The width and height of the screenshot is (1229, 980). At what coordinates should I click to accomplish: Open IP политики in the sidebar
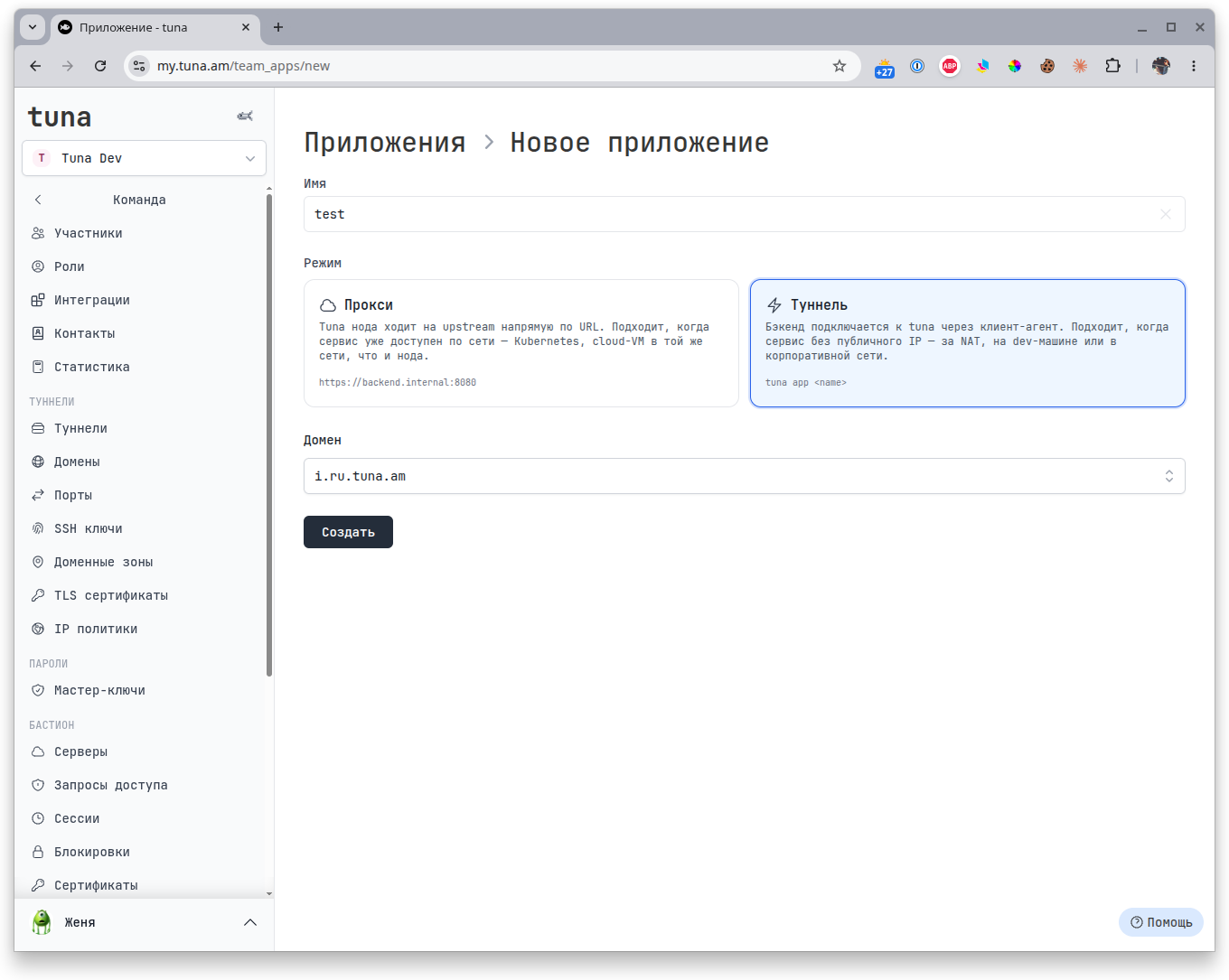(x=96, y=629)
